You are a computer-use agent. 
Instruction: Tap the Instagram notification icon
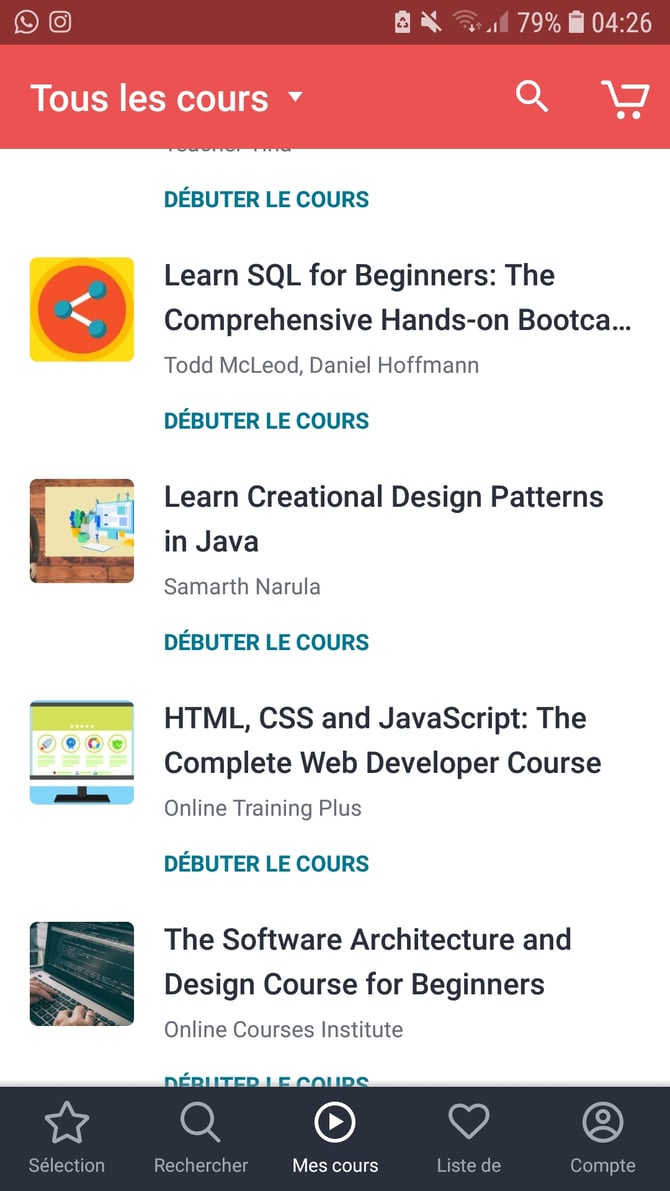click(61, 22)
